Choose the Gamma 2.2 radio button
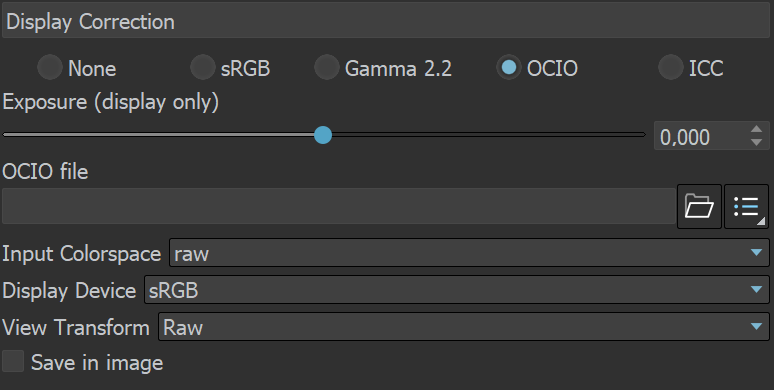Screen dimensions: 774x390 326,67
